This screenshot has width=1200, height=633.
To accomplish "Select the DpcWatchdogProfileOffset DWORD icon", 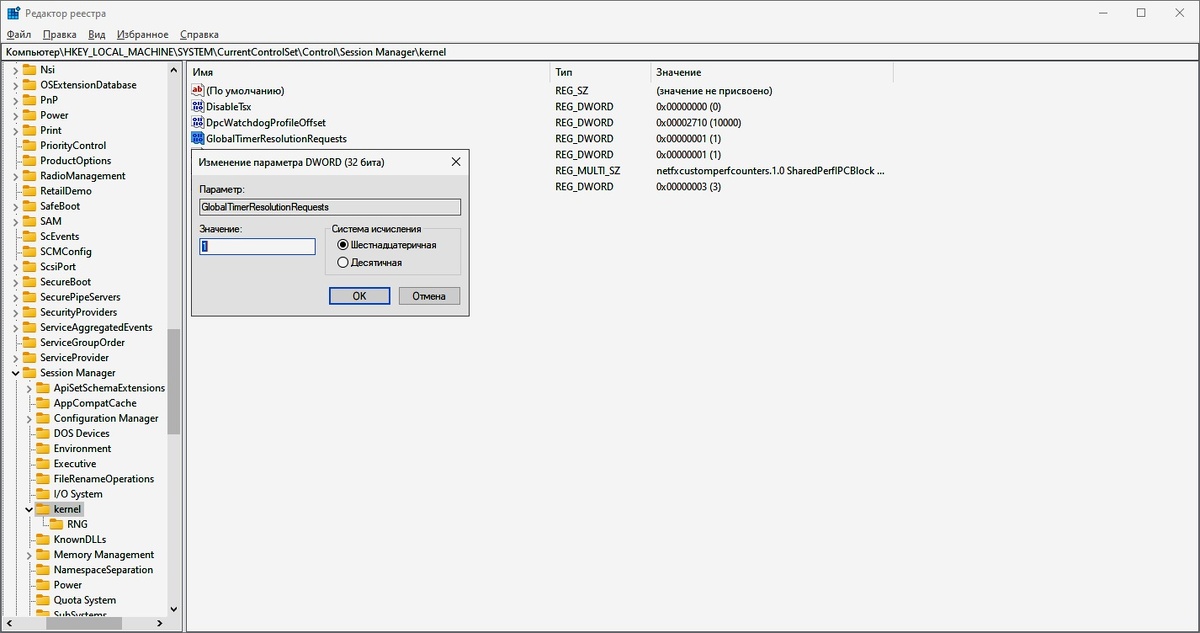I will pos(197,123).
